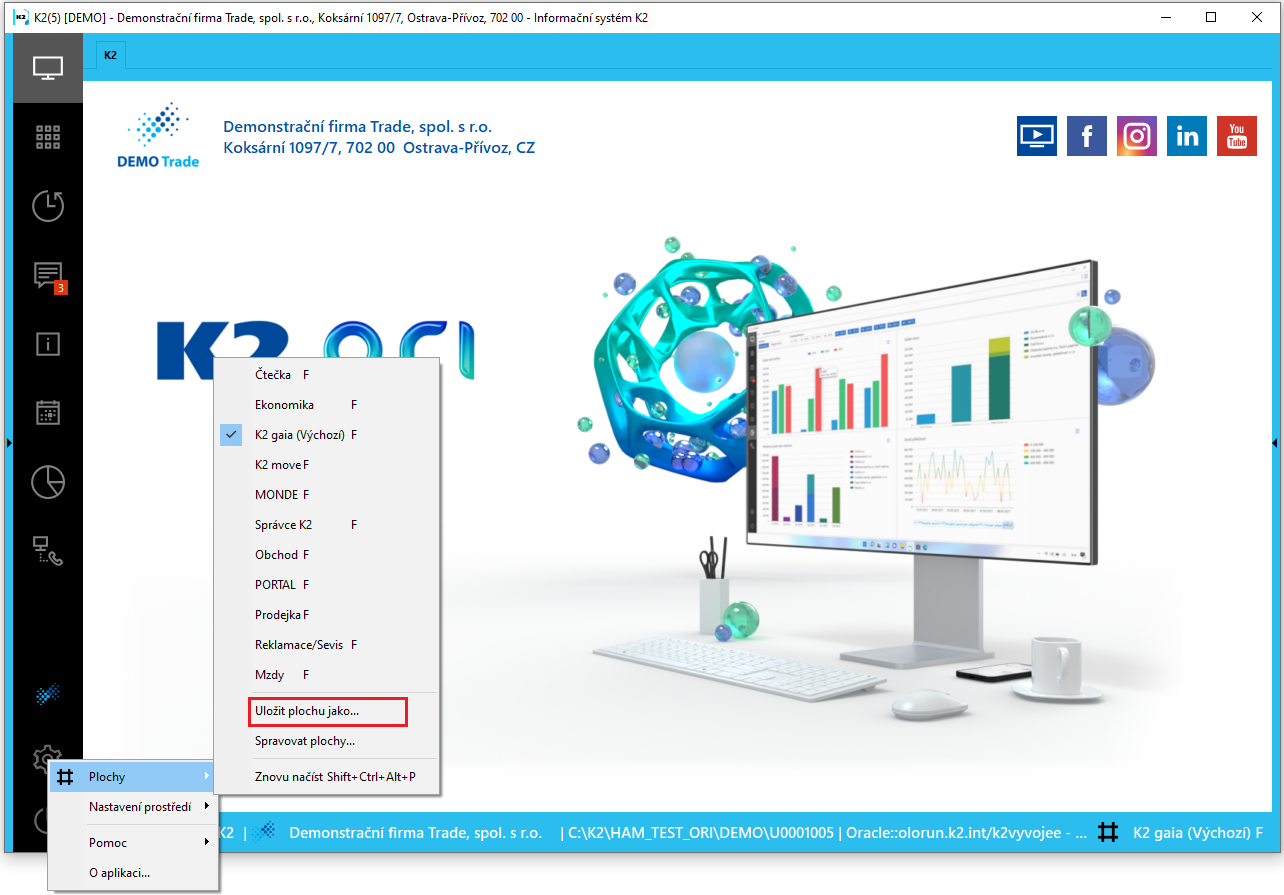Open the Instagram icon
Screen dimensions: 1284x895
pos(1137,135)
